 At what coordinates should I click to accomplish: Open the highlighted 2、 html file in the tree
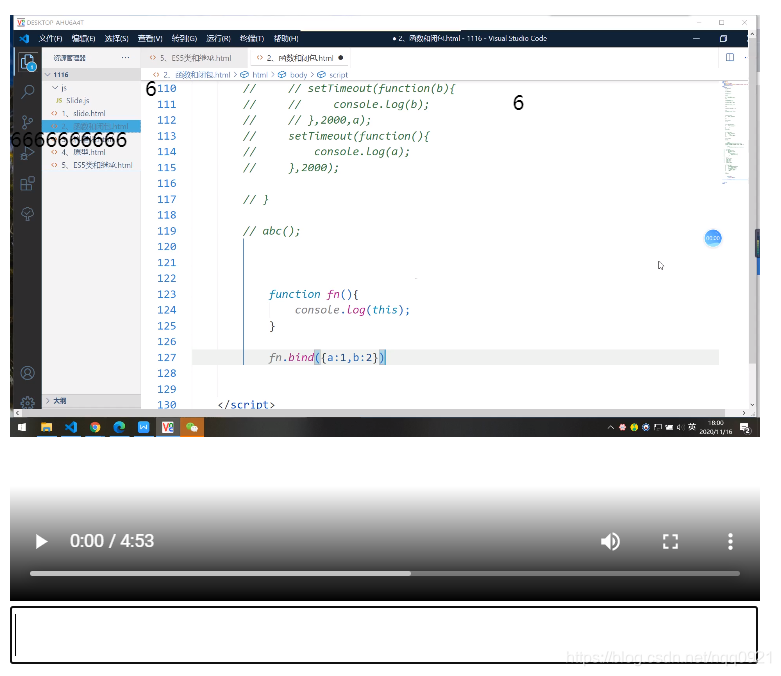tap(92, 127)
